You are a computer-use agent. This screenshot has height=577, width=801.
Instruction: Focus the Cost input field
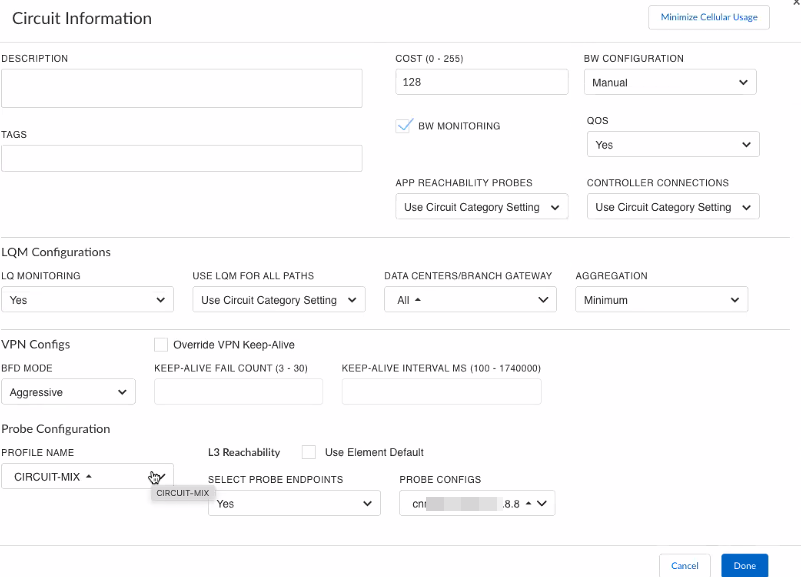[482, 82]
